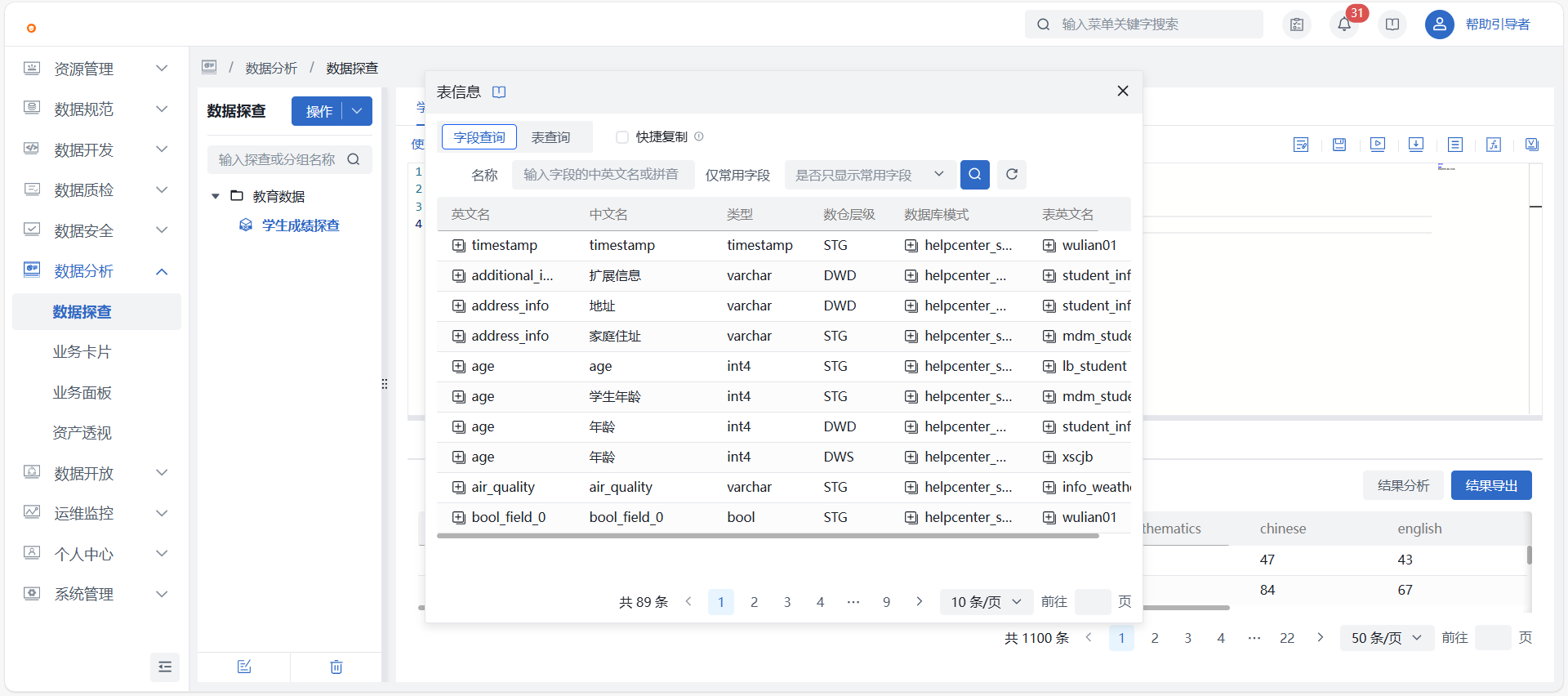Click the save toolbar icon
This screenshot has height=696, width=1568.
(x=1339, y=145)
